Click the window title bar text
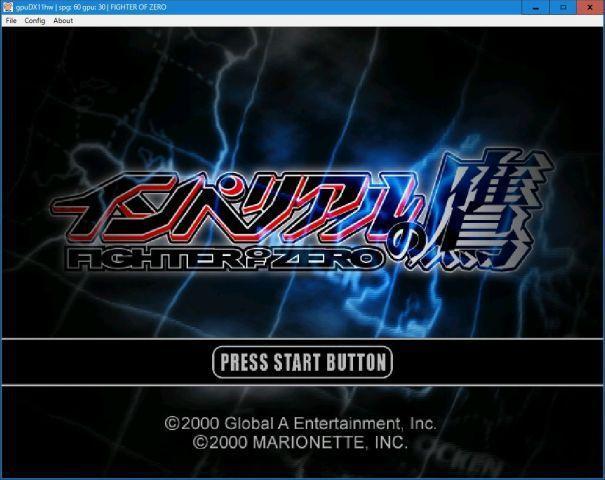Viewport: 605px width, 480px height. pos(91,7)
